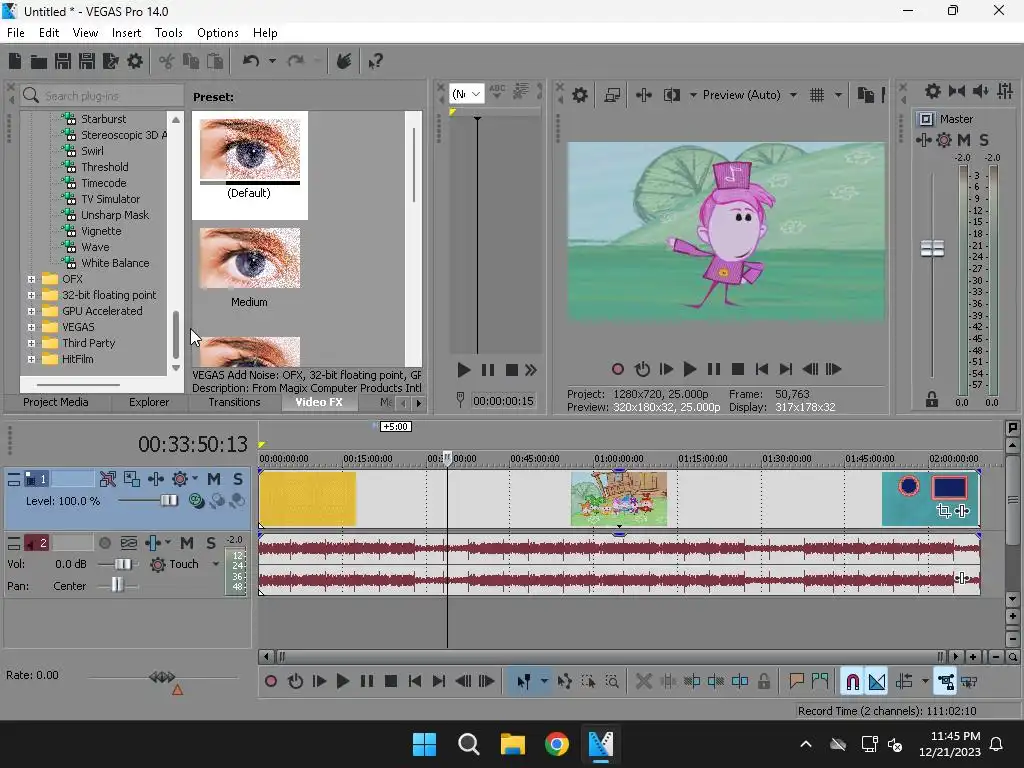Image resolution: width=1024 pixels, height=768 pixels.
Task: Toggle master bus Solo button
Action: (984, 140)
